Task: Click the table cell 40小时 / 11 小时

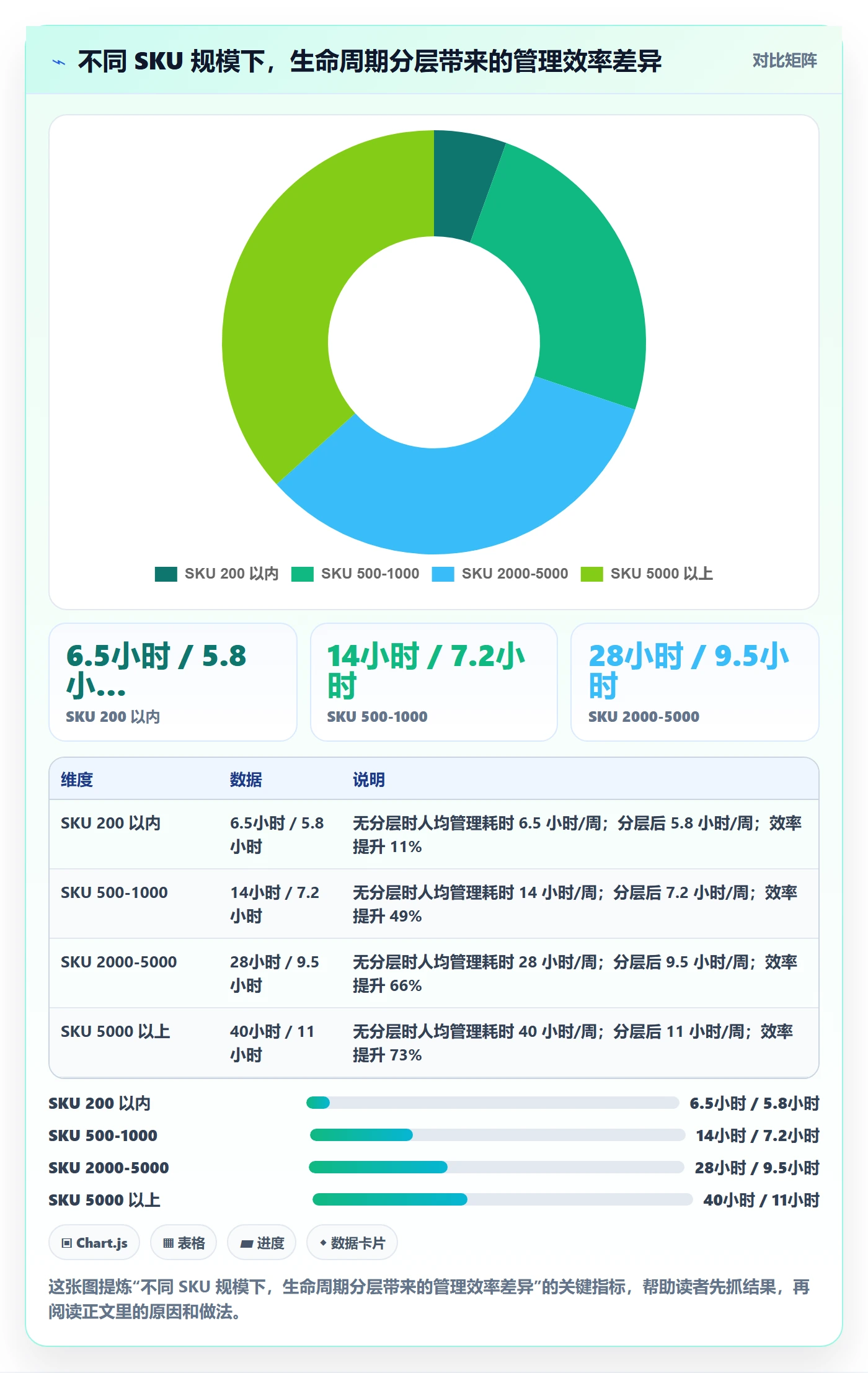Action: pos(273,1043)
